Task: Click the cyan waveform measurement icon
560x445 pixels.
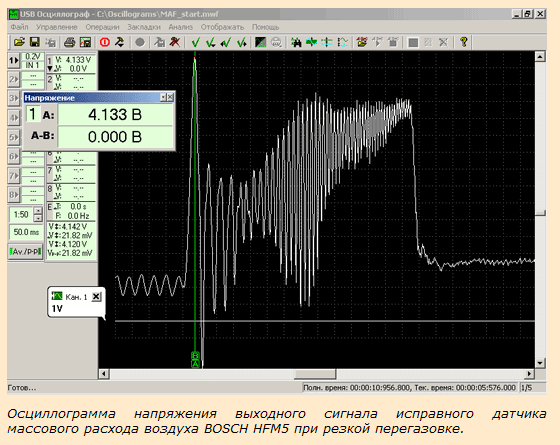Action: 342,42
